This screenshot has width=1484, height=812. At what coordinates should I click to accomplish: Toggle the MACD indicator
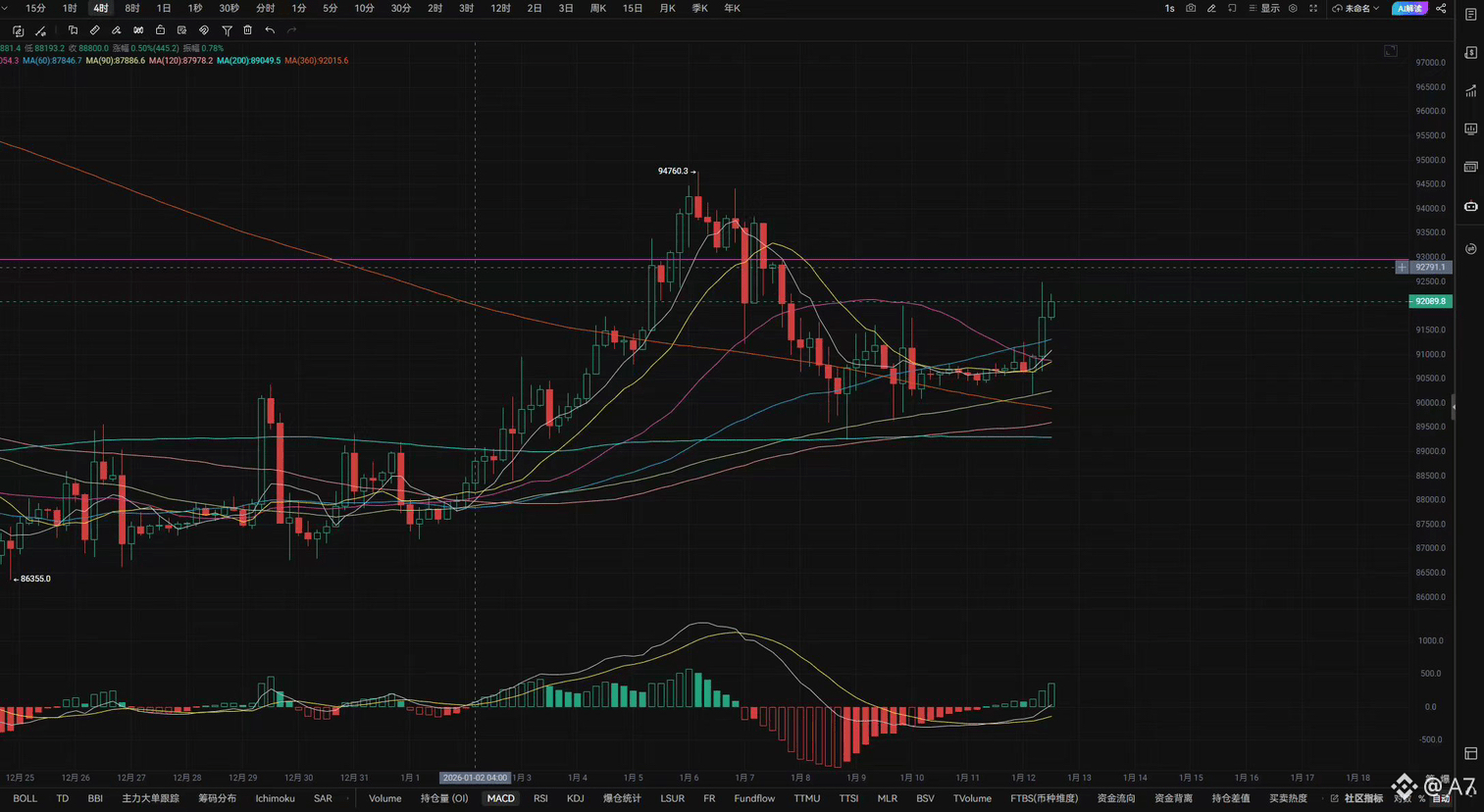click(x=500, y=798)
